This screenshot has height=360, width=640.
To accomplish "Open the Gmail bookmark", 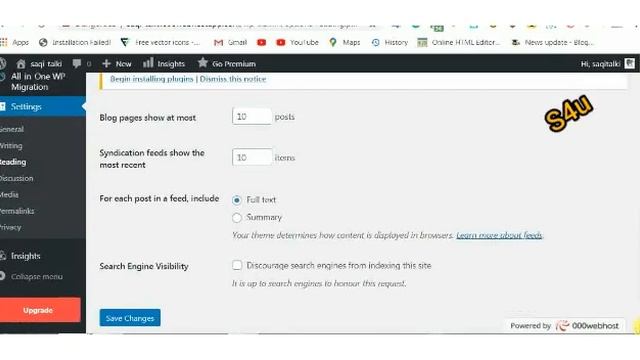I will (x=231, y=42).
